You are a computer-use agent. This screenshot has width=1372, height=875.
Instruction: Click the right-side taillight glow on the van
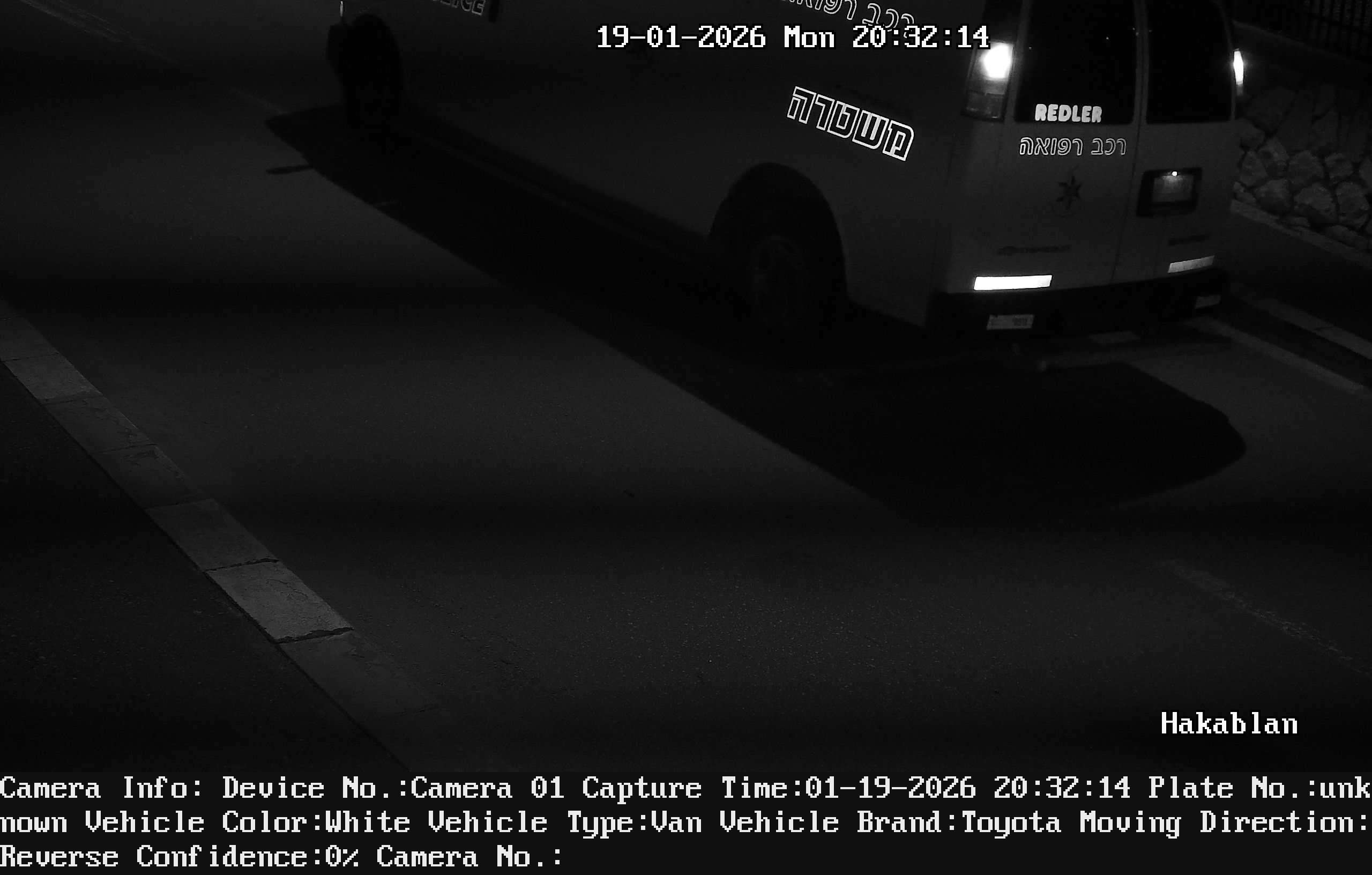point(1238,67)
